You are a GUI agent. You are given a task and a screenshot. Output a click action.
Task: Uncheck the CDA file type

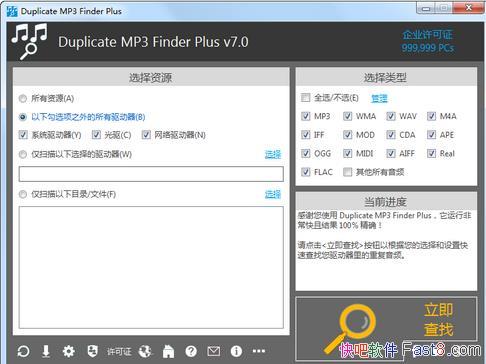[x=391, y=135]
